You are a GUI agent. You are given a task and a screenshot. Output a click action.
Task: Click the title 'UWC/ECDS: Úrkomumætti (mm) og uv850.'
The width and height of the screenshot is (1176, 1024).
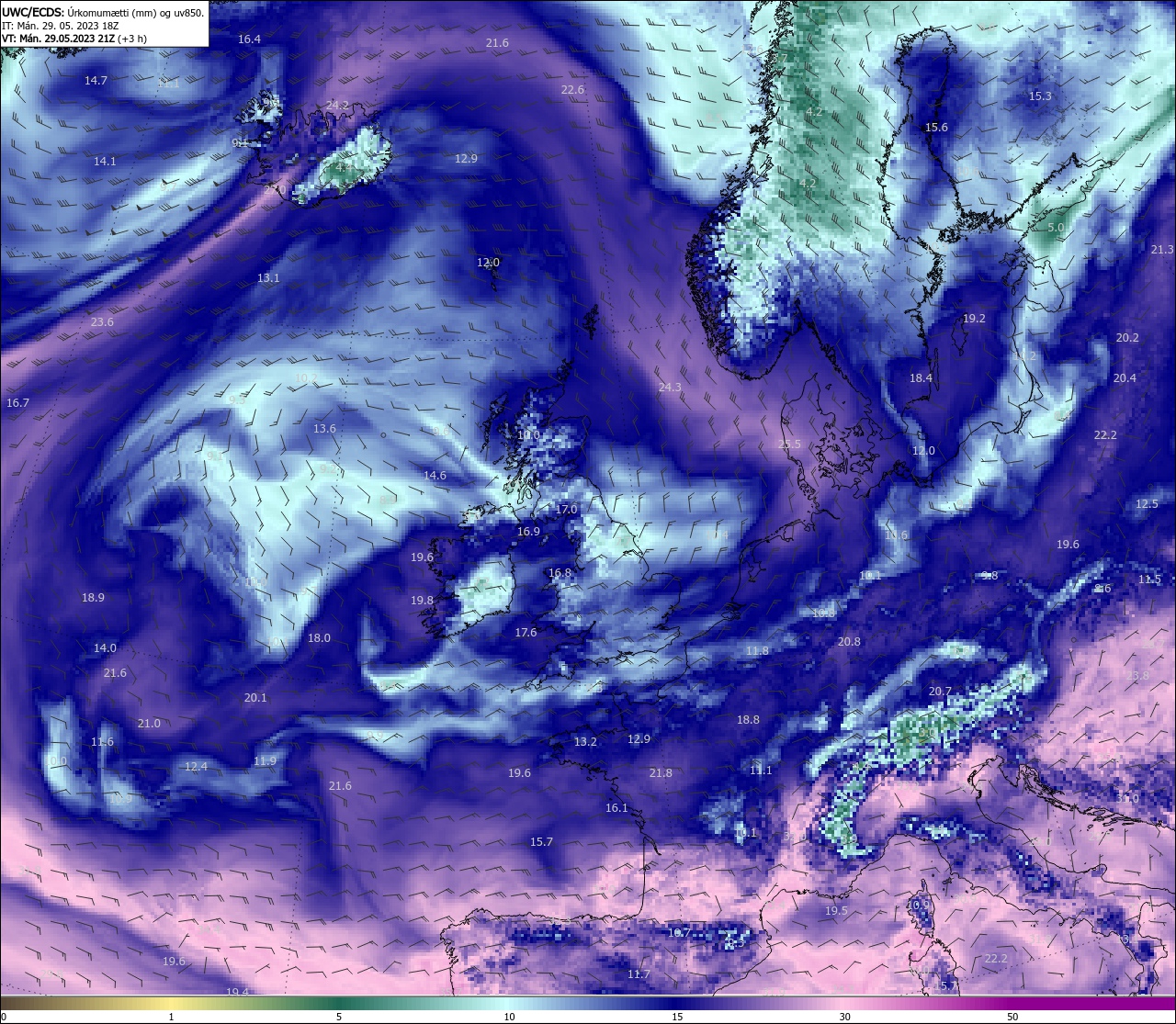click(103, 13)
